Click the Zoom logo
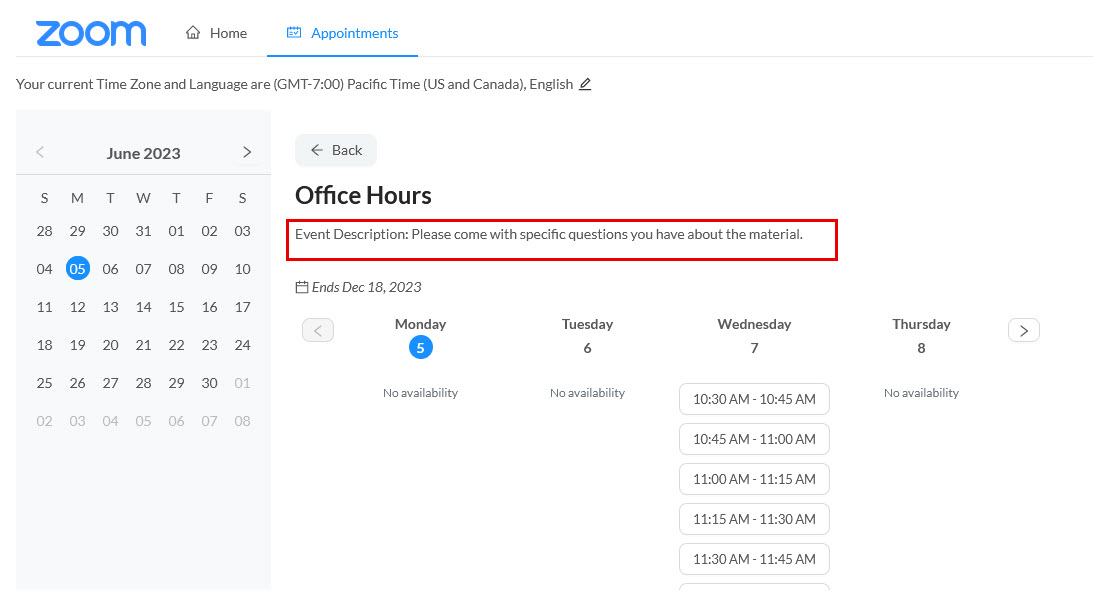Image resolution: width=1093 pixels, height=616 pixels. [x=90, y=33]
